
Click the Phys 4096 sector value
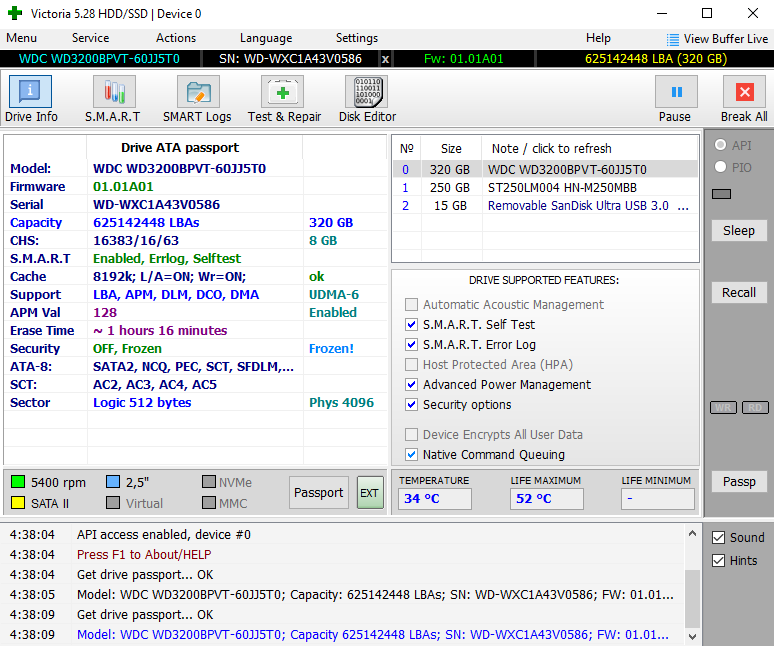point(341,402)
